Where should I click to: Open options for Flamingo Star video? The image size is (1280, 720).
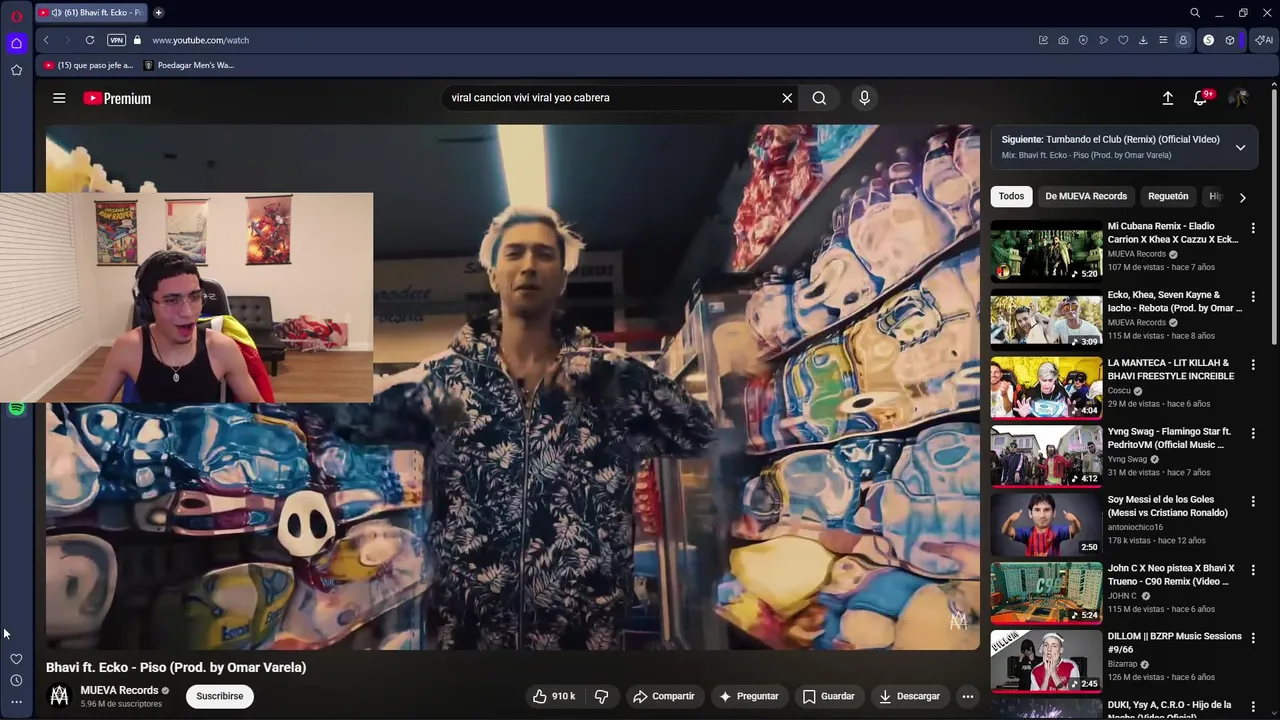1253,434
